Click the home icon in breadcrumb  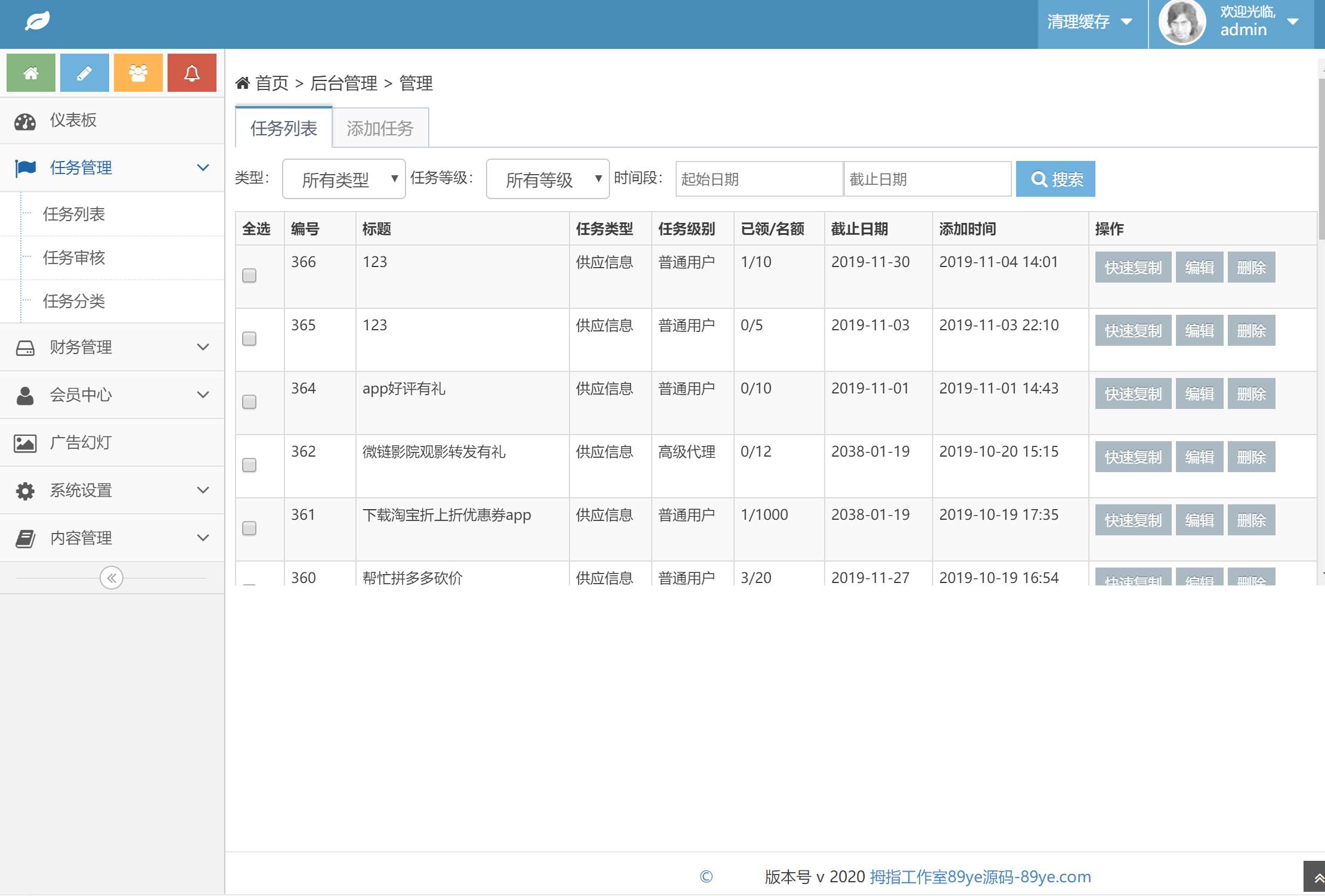(243, 83)
